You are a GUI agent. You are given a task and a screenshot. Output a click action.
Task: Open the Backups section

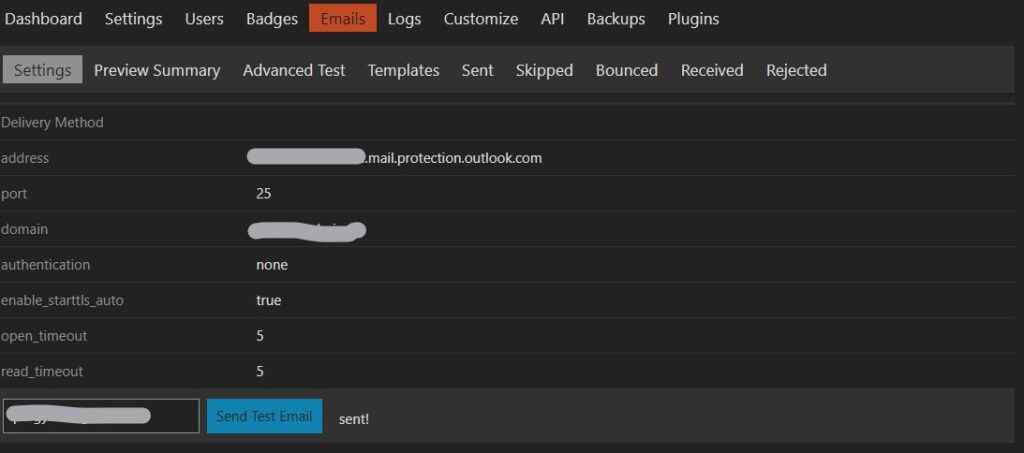(x=616, y=19)
